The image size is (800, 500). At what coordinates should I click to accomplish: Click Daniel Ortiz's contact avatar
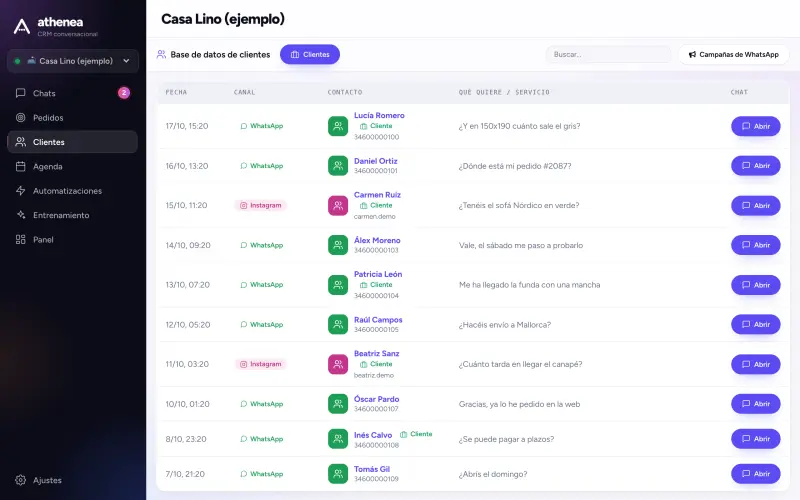[338, 166]
